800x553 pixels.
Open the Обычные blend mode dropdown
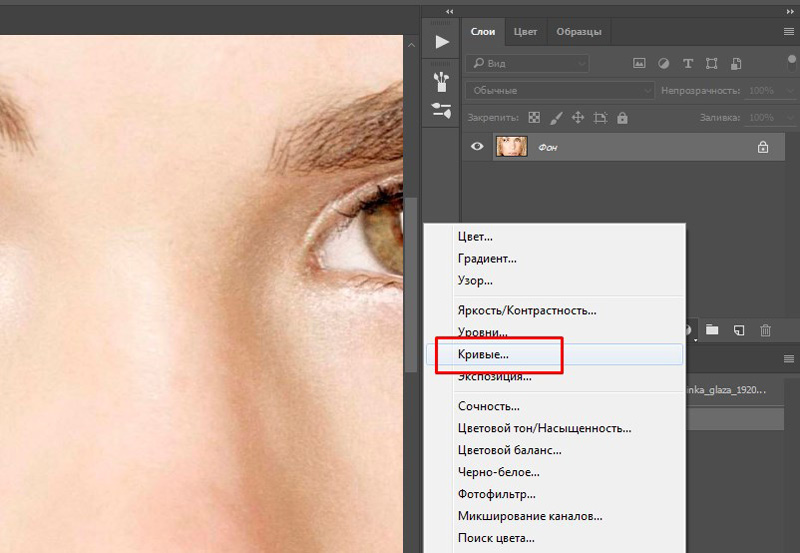pos(559,91)
